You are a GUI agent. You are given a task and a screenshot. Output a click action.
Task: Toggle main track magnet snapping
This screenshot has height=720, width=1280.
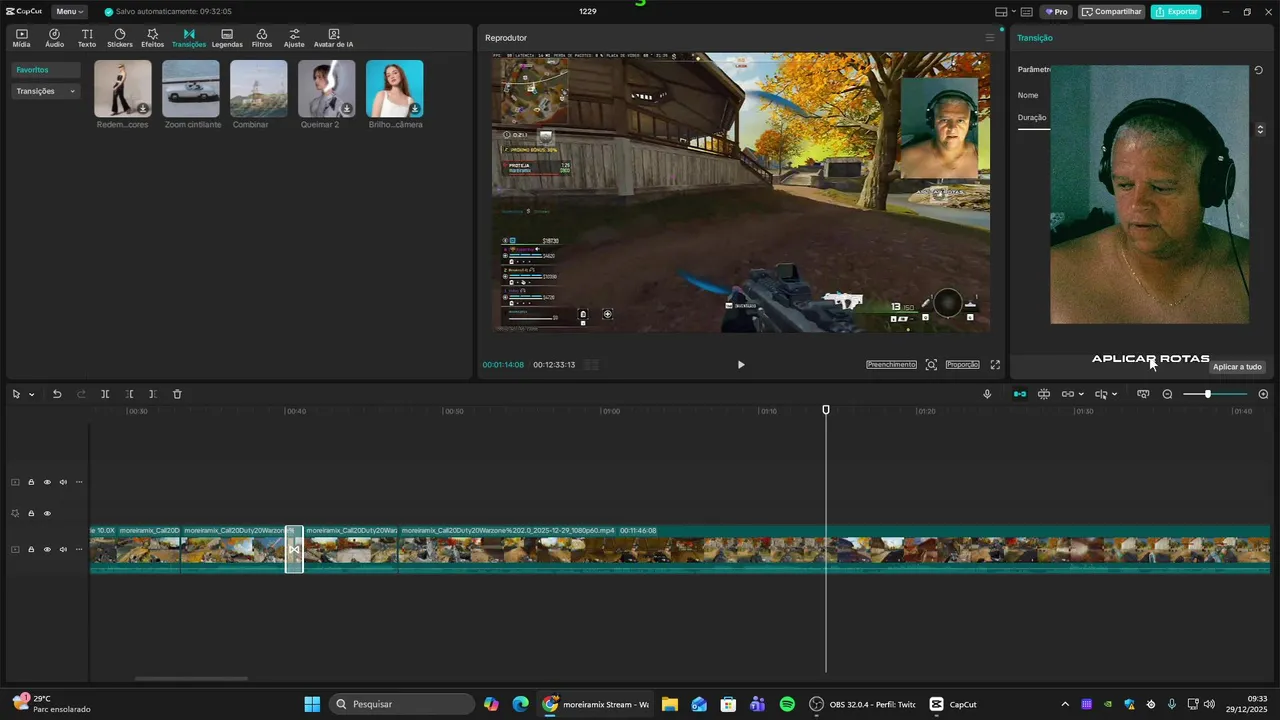click(x=1020, y=394)
